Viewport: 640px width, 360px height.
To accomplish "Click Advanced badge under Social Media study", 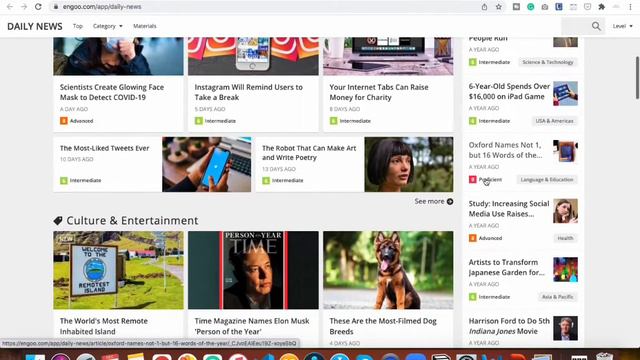I will point(485,238).
